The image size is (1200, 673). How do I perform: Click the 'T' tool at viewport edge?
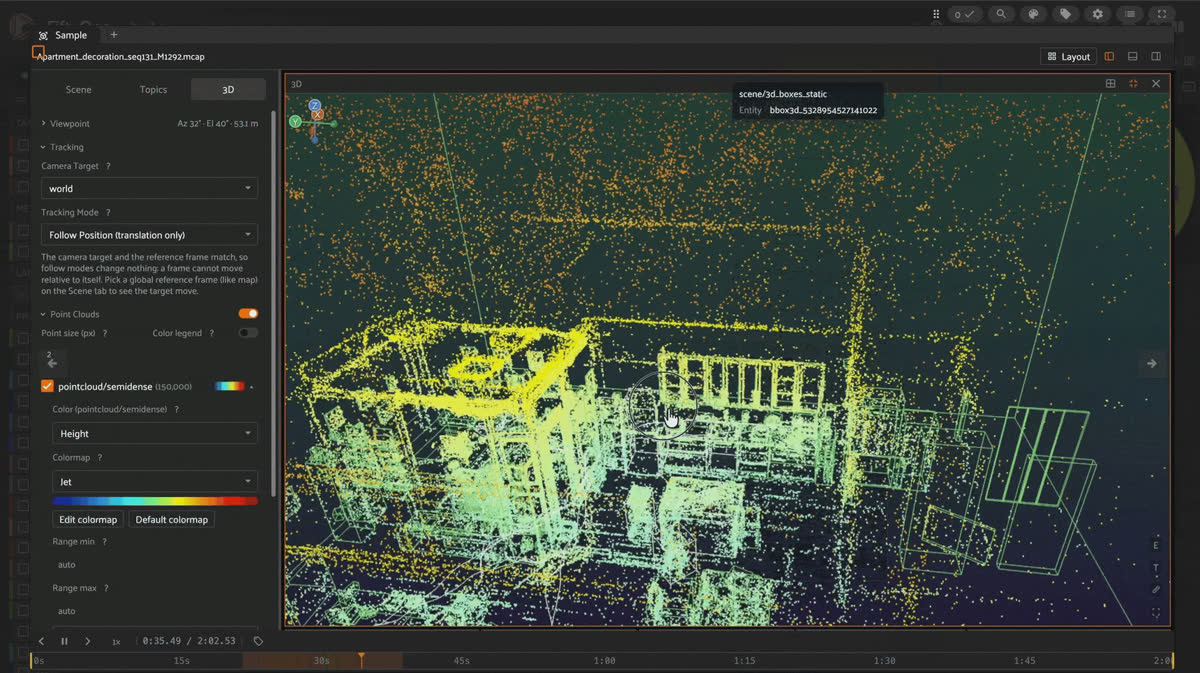coord(1156,568)
